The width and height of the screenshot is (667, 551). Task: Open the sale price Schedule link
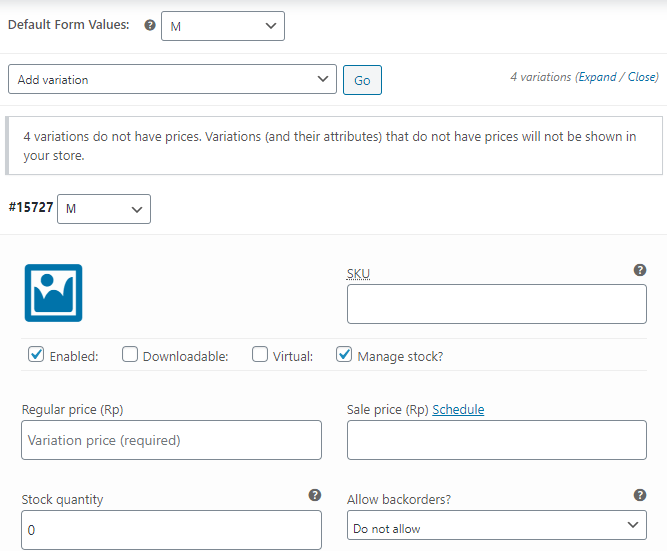click(458, 409)
